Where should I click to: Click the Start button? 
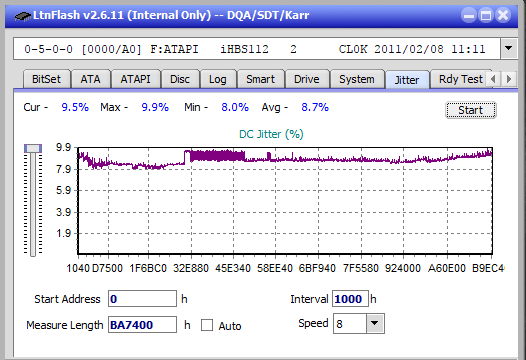(470, 110)
